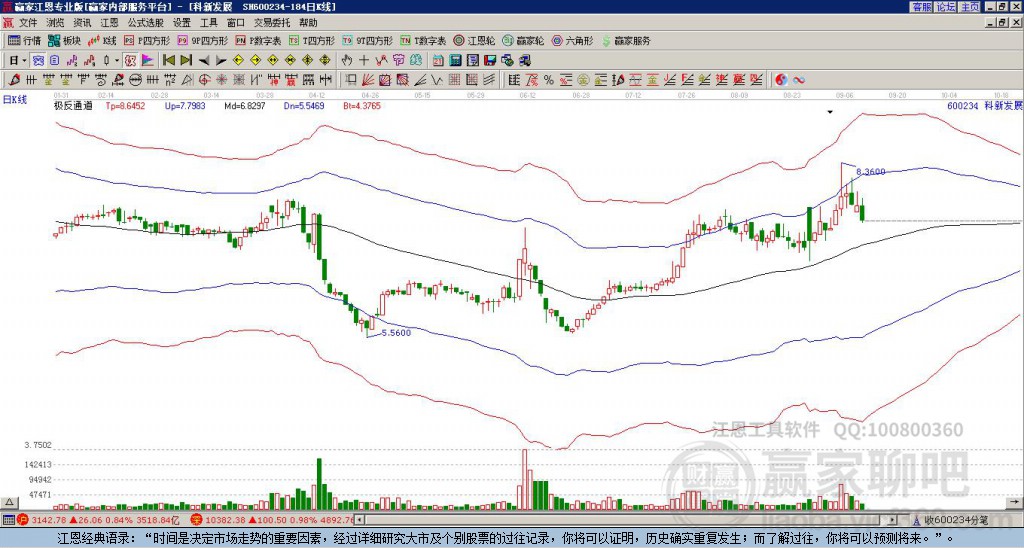Select the Gann fan lines tool
This screenshot has width=1024, height=548.
click(x=368, y=80)
